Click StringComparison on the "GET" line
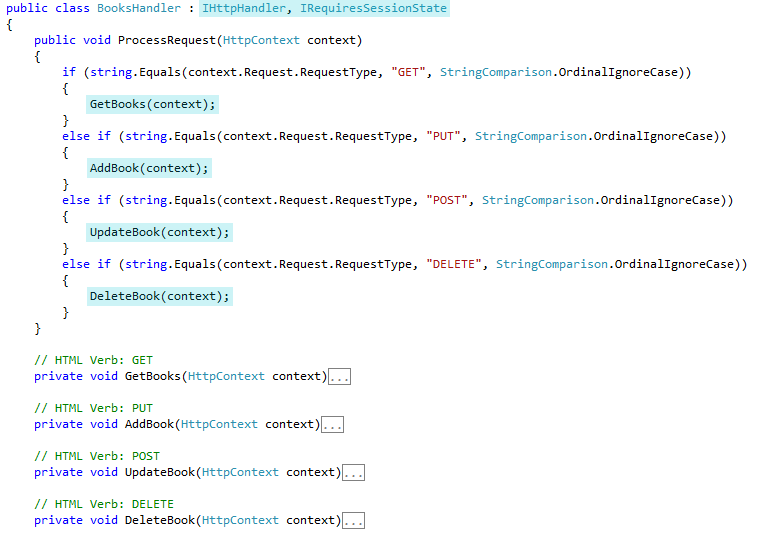This screenshot has height=534, width=757. click(495, 72)
